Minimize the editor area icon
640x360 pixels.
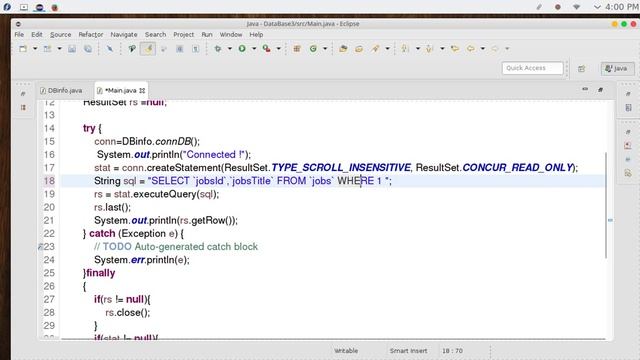(x=585, y=89)
